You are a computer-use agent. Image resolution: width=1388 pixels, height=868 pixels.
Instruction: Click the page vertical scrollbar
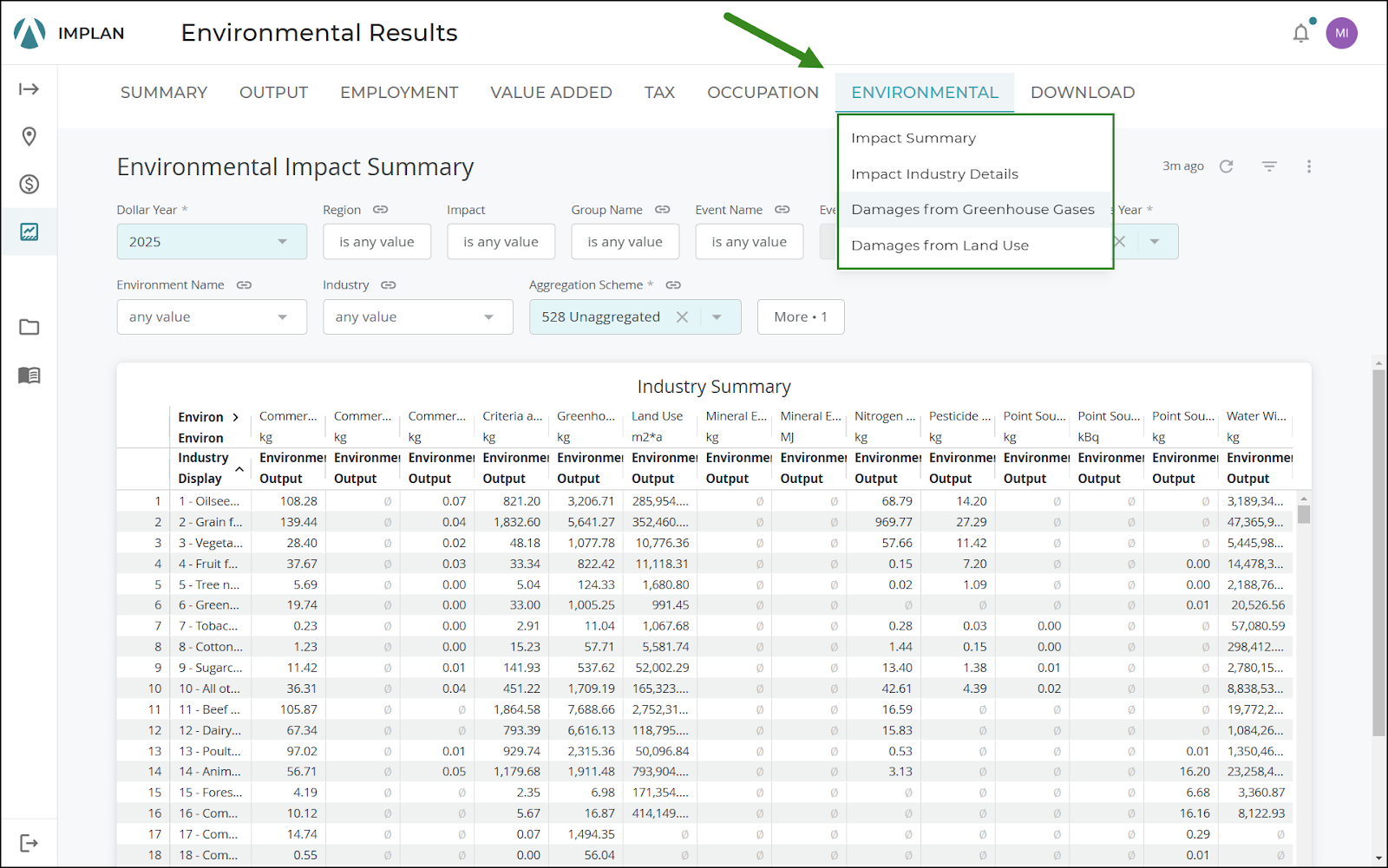(1378, 552)
